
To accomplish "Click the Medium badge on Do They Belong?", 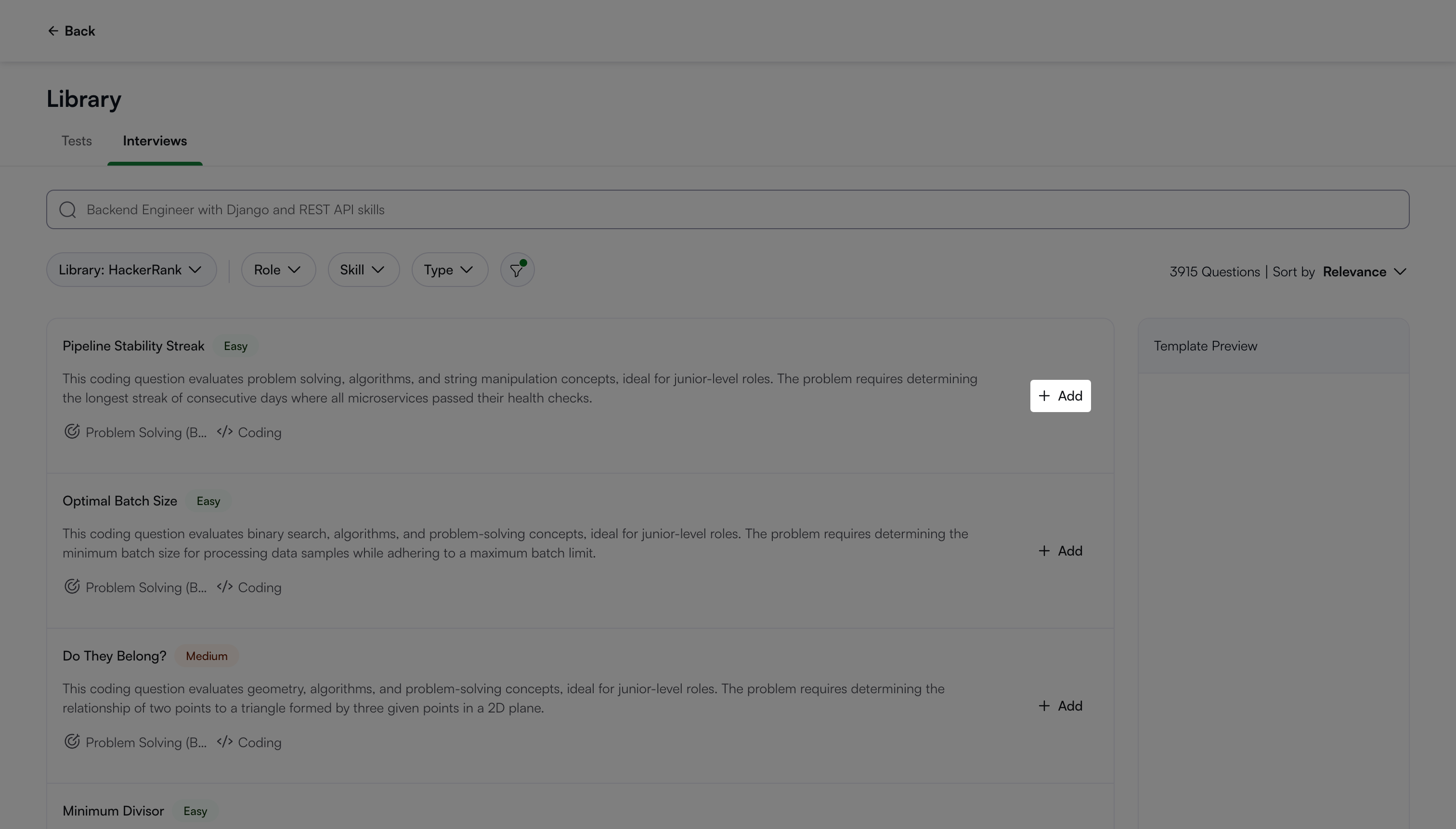I will point(207,656).
